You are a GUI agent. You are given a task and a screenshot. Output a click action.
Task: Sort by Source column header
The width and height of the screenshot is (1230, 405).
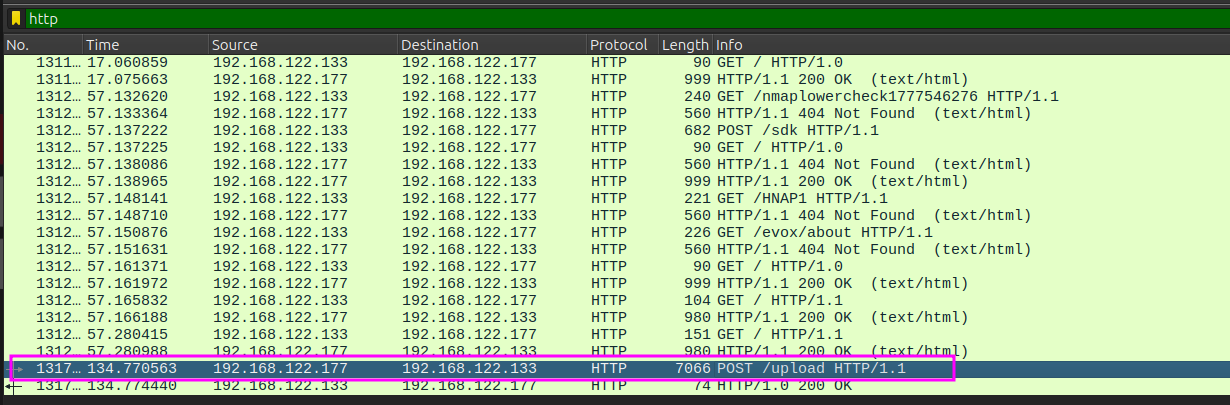[x=303, y=45]
